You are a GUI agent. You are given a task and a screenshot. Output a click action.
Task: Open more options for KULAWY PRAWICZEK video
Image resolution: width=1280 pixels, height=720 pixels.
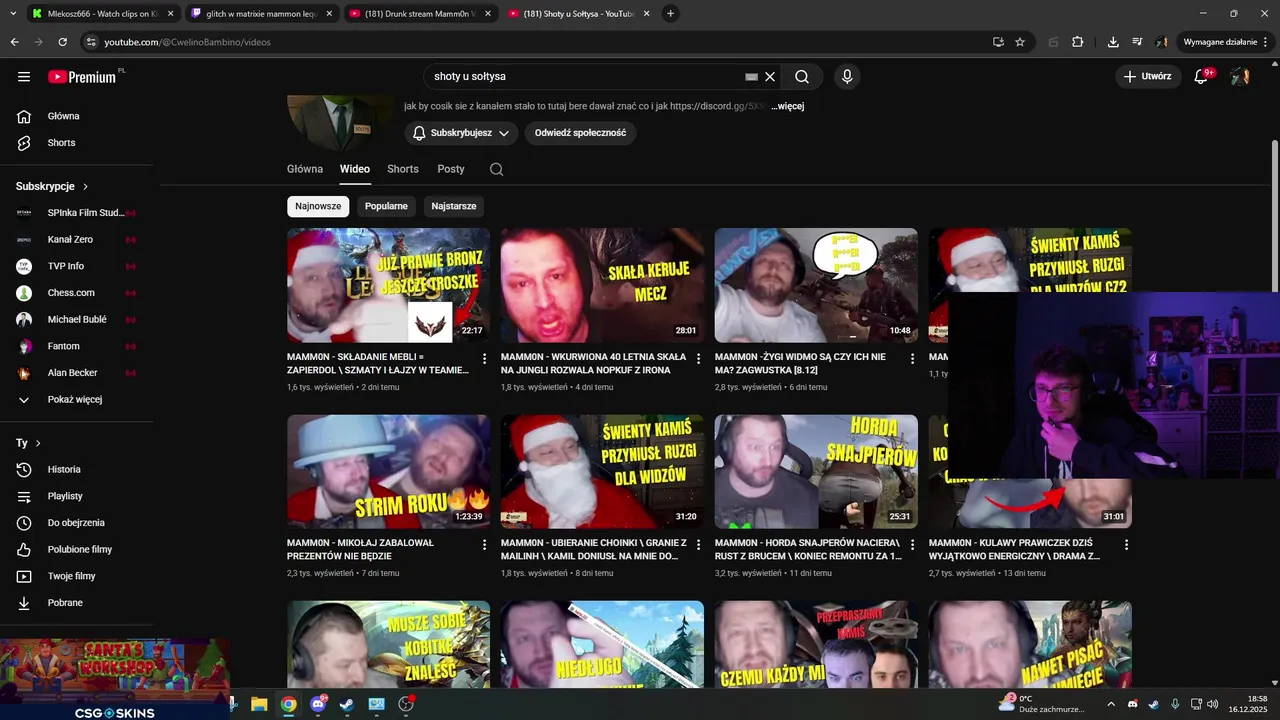coord(1126,545)
